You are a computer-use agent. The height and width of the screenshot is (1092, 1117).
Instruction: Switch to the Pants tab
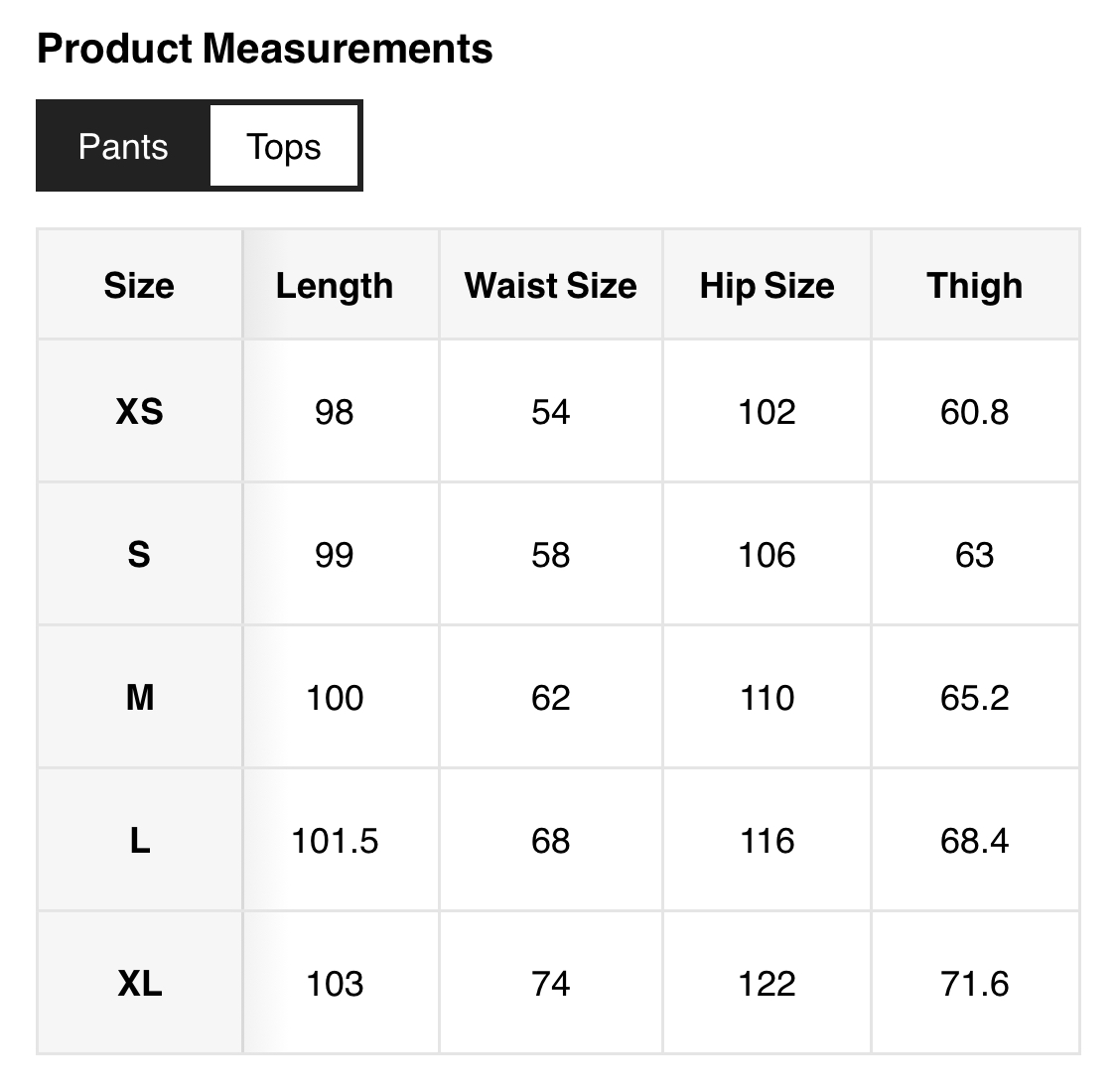point(123,146)
